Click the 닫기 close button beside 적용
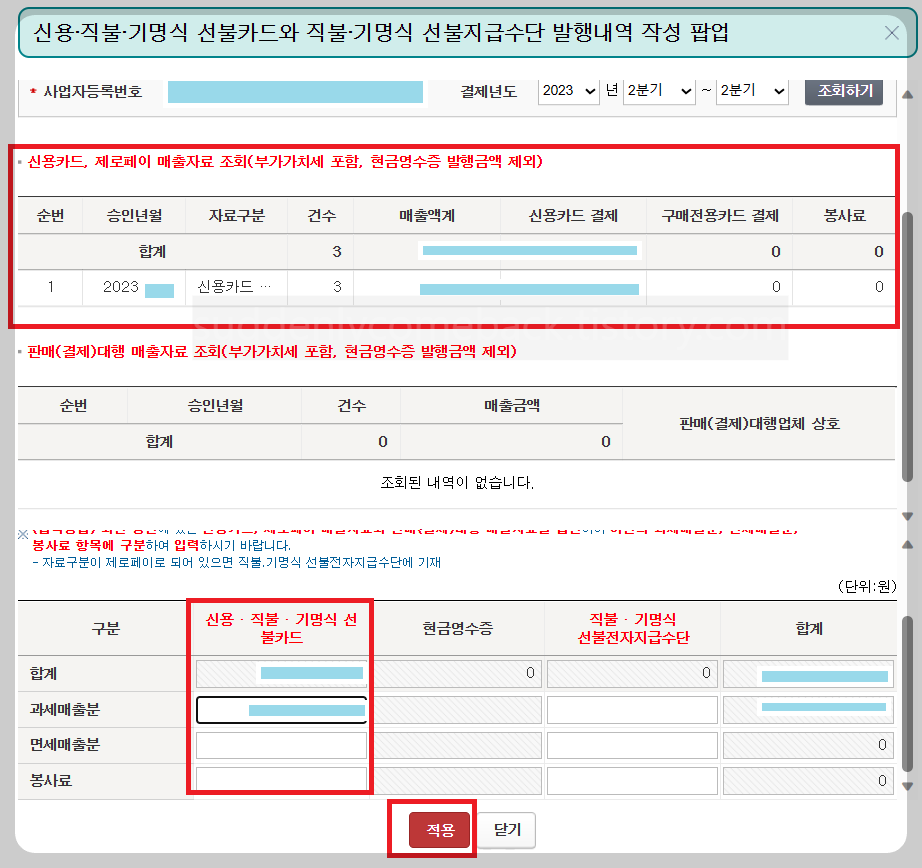Viewport: 922px width, 868px height. pos(508,830)
